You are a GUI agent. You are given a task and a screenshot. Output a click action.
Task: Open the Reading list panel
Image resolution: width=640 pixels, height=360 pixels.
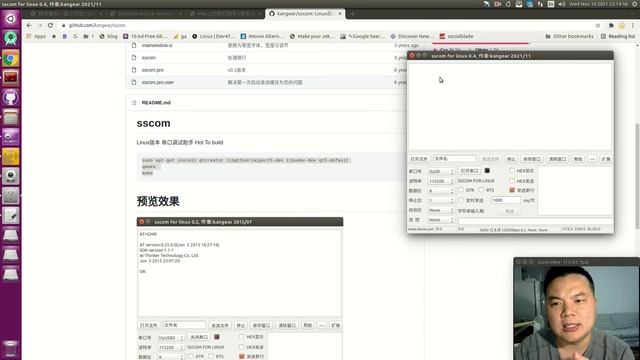[x=618, y=36]
